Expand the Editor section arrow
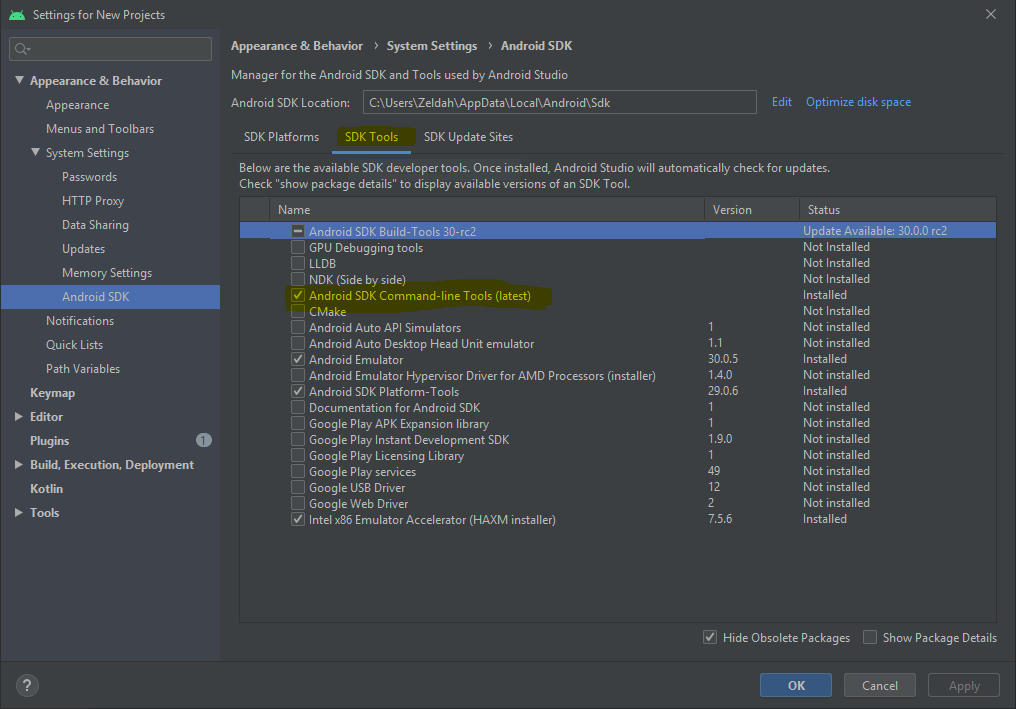1016x709 pixels. [19, 417]
